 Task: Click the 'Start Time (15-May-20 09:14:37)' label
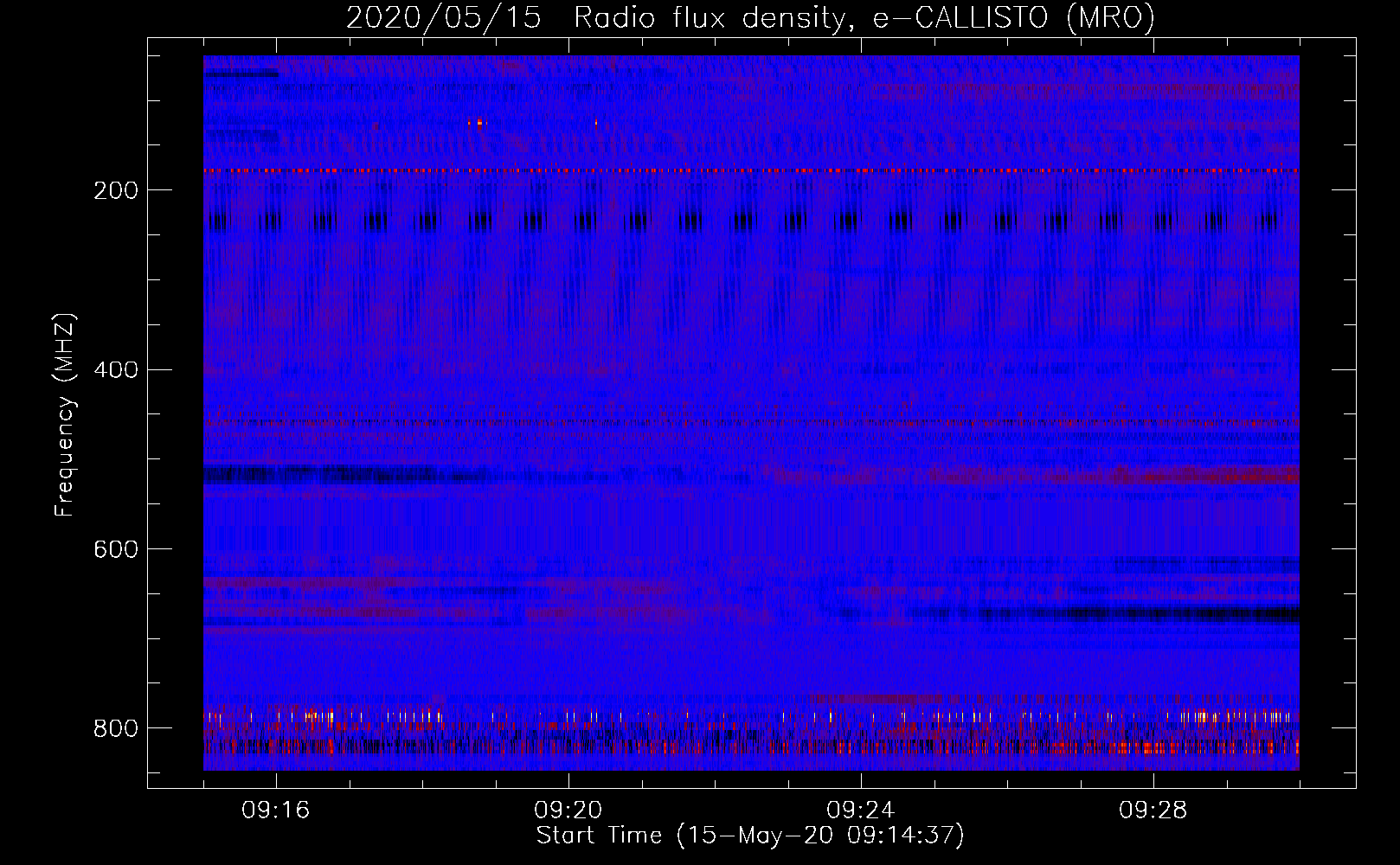[x=750, y=836]
